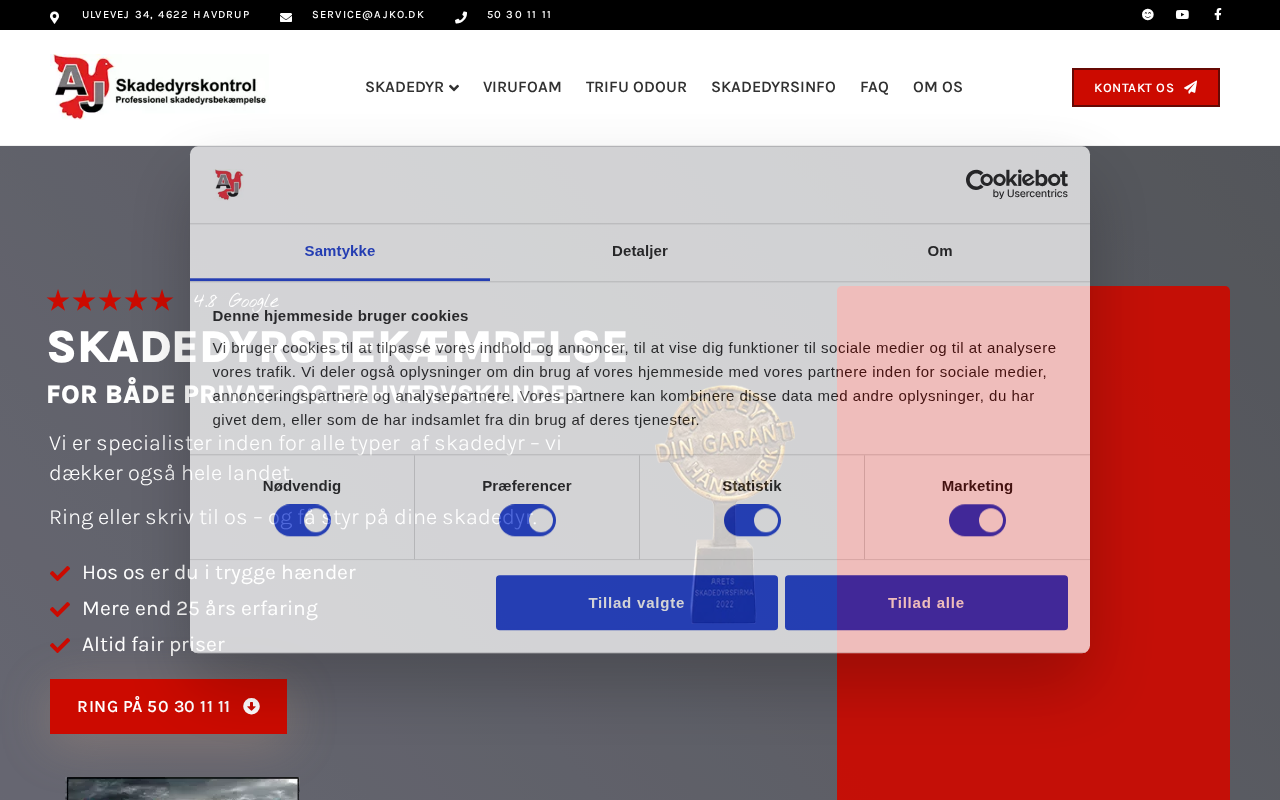Click the KONTAKT OS button

click(x=1146, y=87)
